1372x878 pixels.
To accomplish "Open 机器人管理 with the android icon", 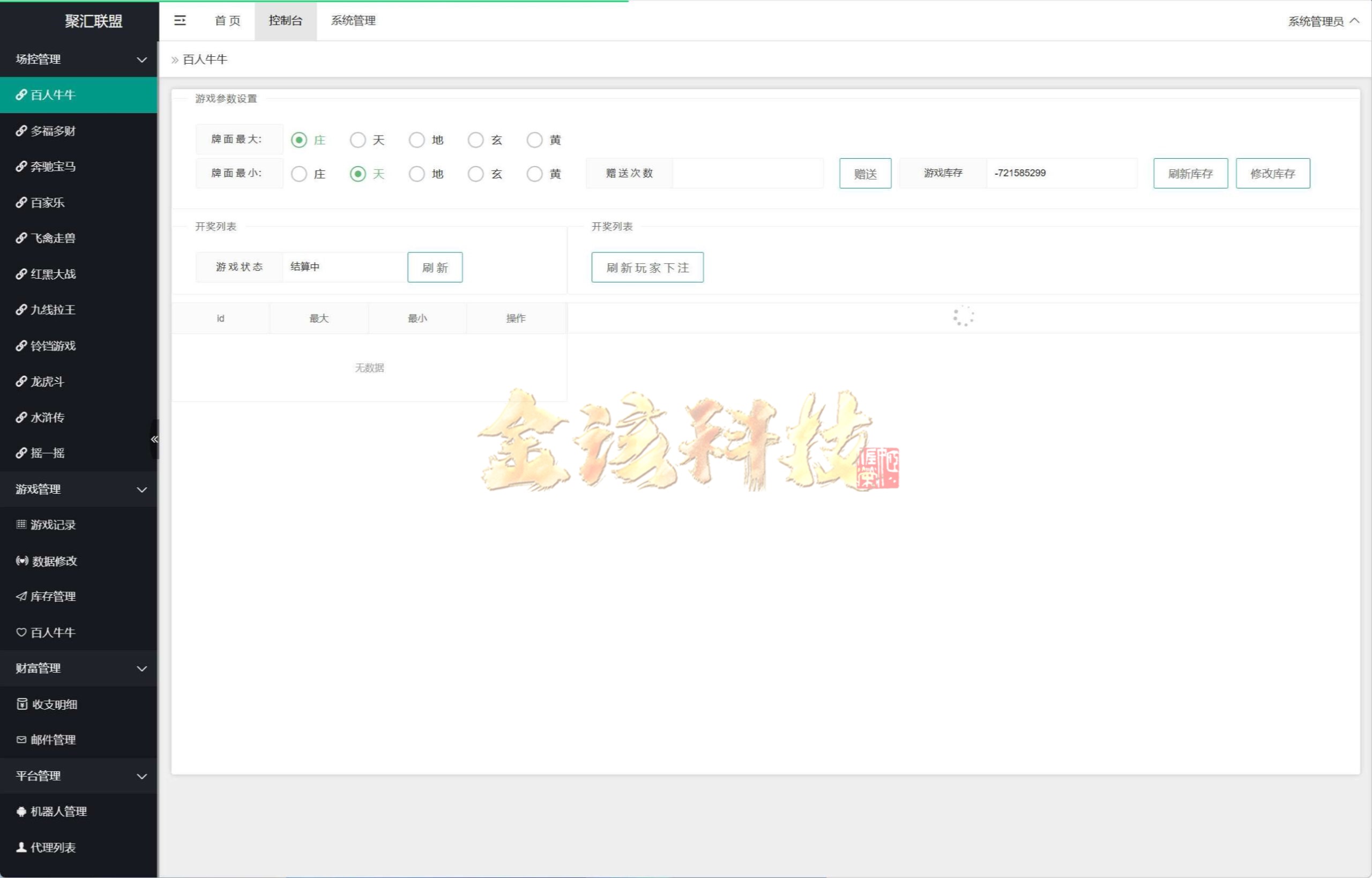I will (58, 812).
